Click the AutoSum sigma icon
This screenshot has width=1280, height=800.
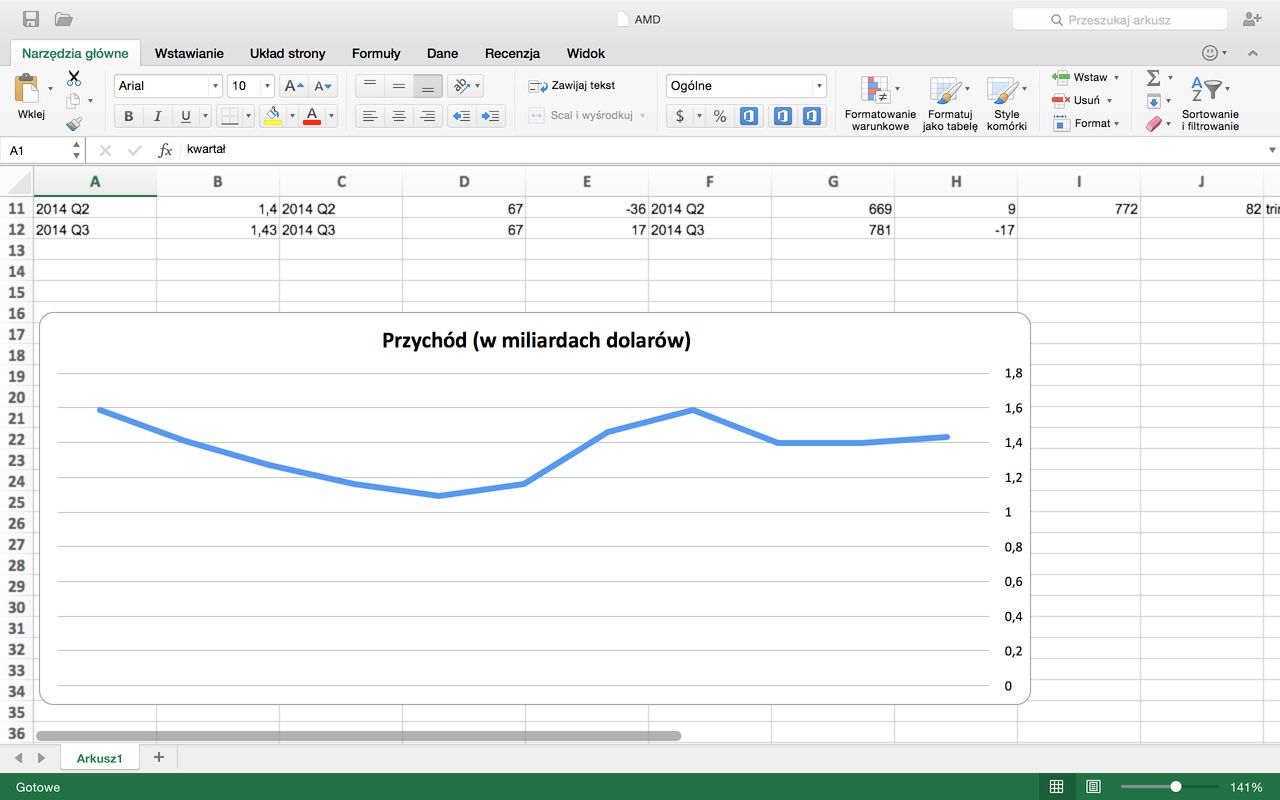pos(1153,78)
